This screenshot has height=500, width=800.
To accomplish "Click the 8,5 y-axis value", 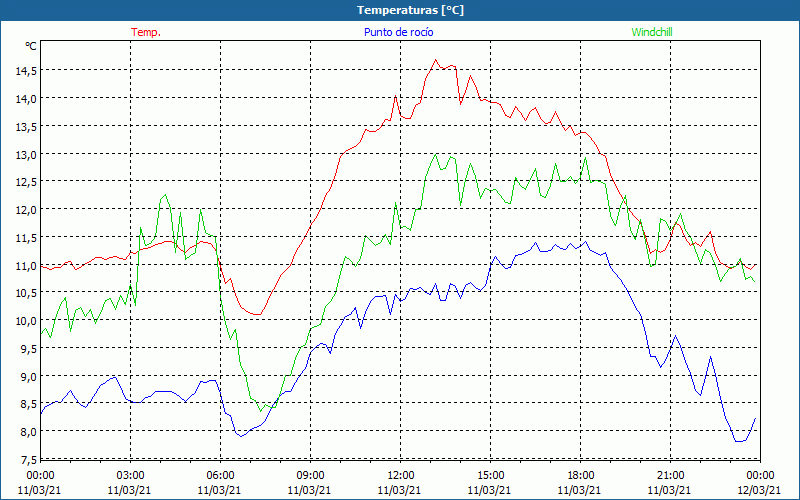I will pos(28,405).
